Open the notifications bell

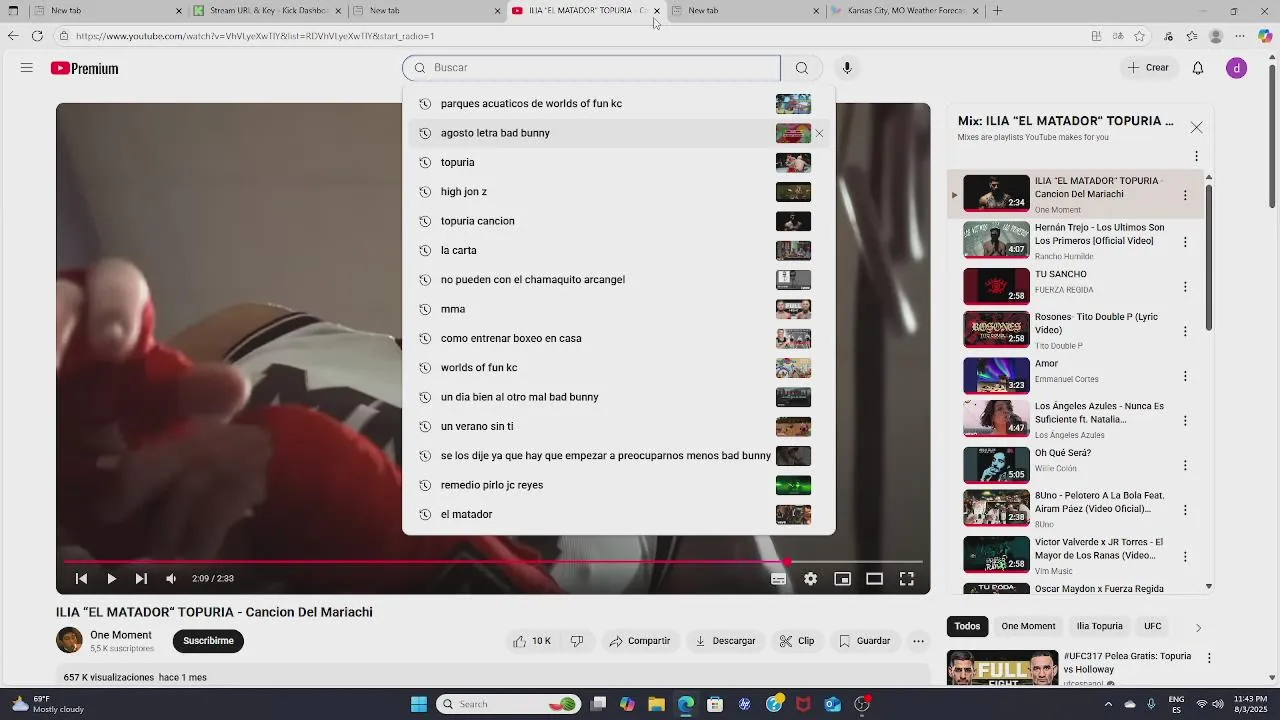coord(1198,68)
